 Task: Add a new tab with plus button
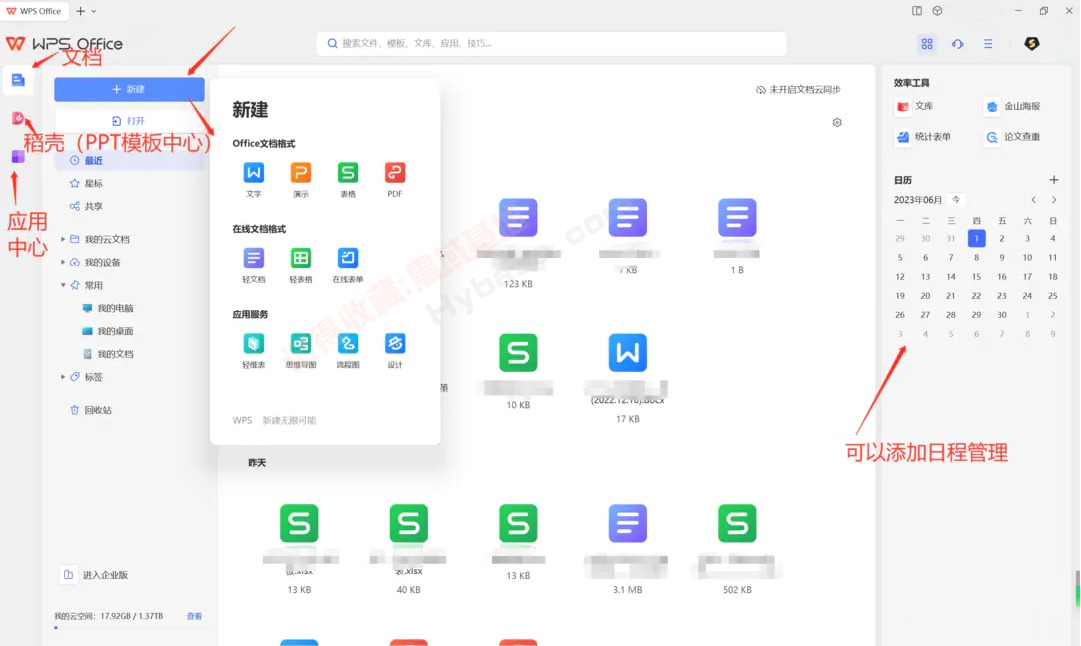point(80,11)
